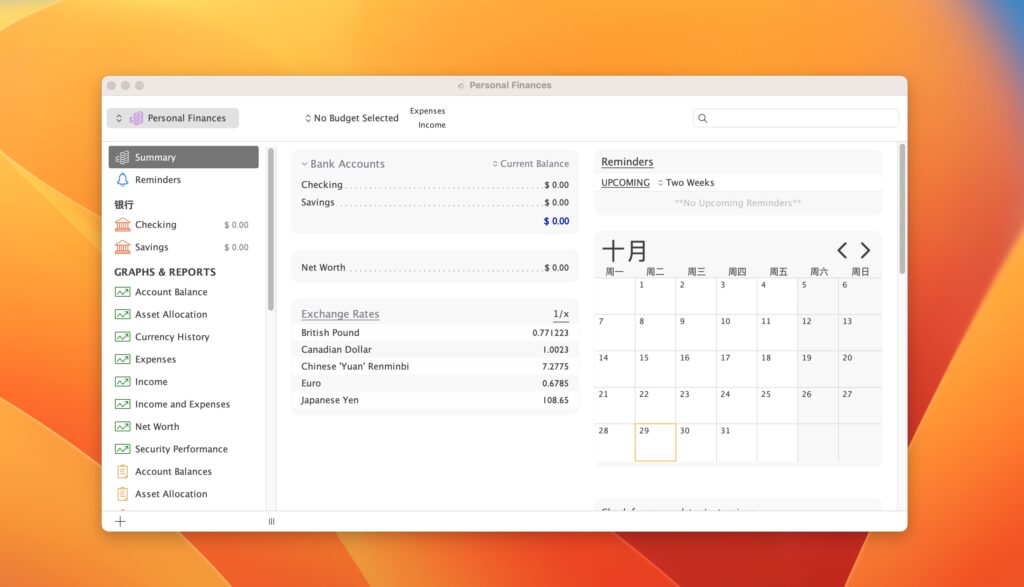Click the Exchange Rates heading link

pos(340,314)
